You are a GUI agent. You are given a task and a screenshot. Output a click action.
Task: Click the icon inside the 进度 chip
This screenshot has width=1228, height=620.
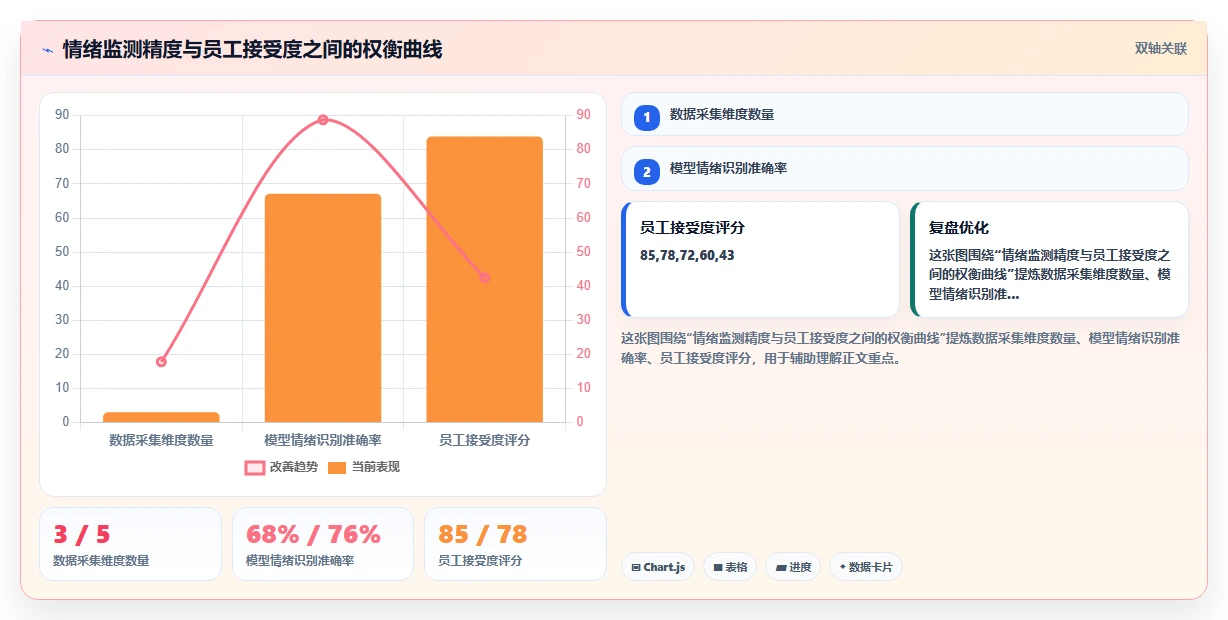click(780, 567)
